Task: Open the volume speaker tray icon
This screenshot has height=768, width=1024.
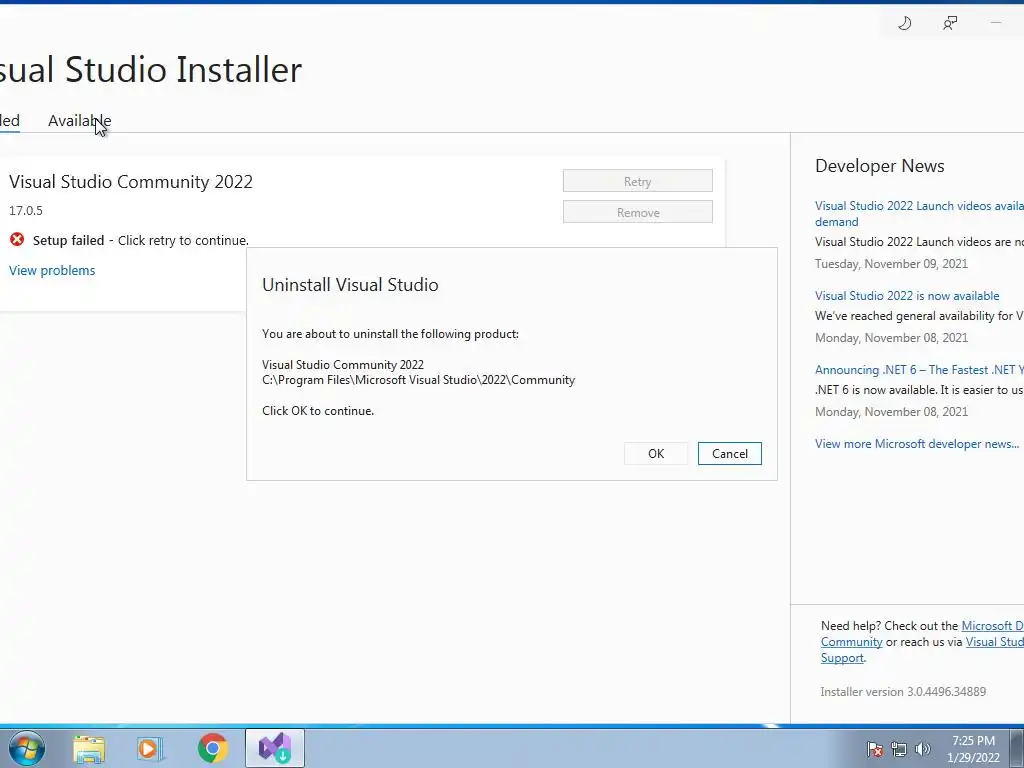Action: (x=923, y=749)
